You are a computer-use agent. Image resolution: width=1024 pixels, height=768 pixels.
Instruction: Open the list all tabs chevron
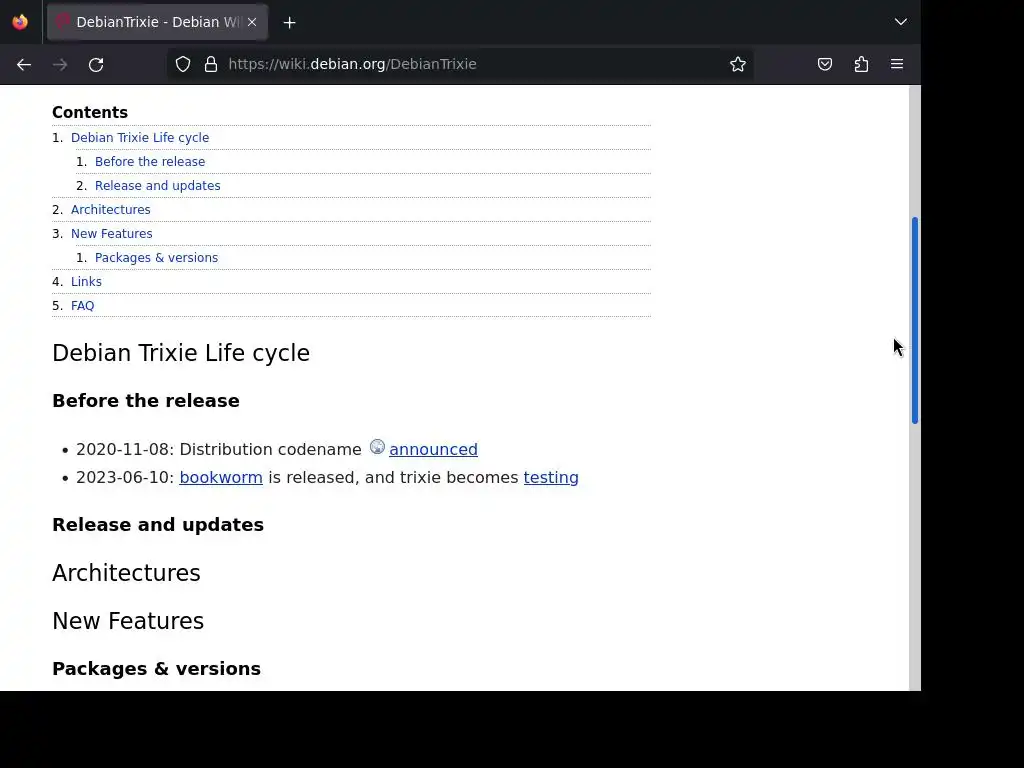click(x=901, y=22)
